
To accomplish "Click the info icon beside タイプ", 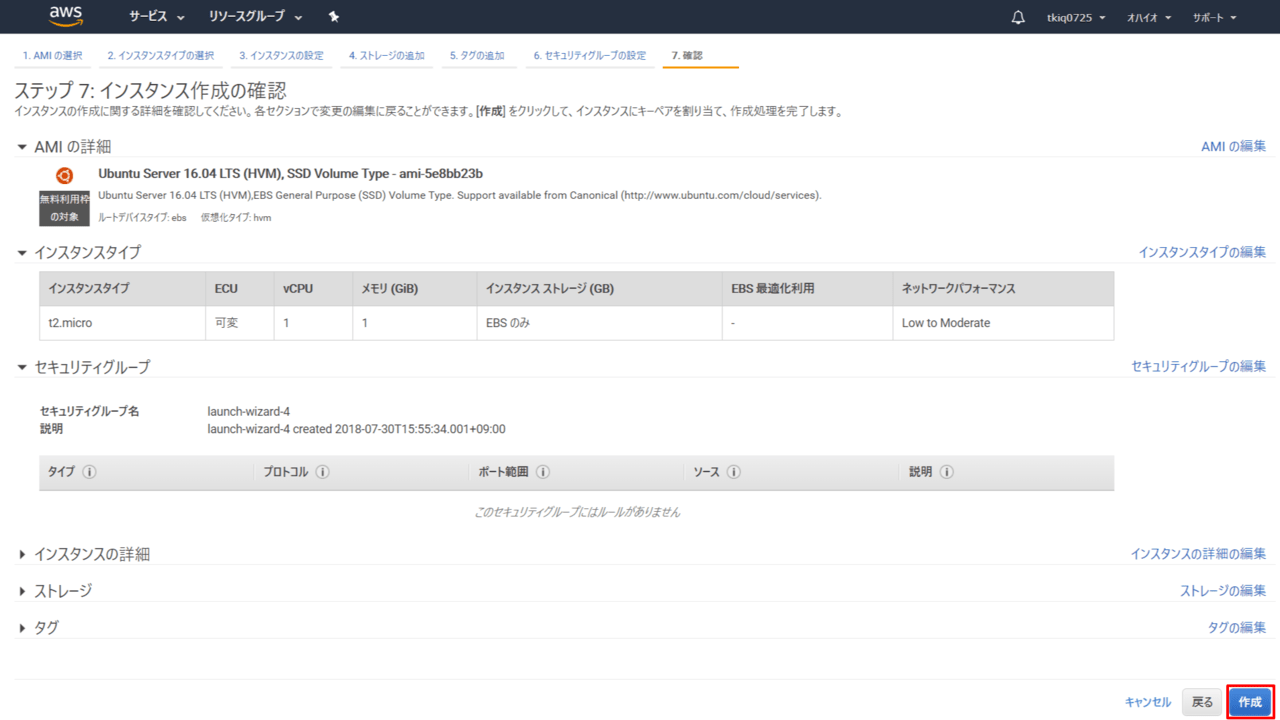I will pyautogui.click(x=89, y=472).
